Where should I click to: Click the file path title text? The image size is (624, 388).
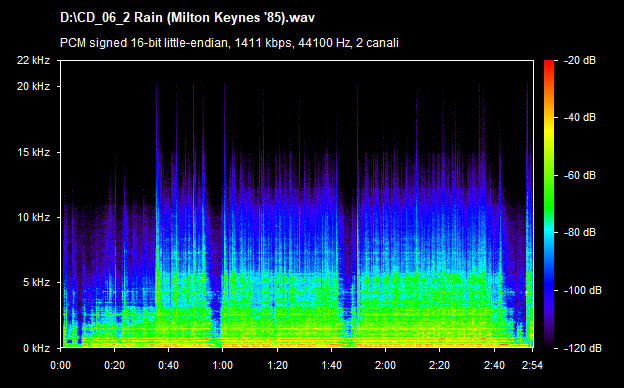point(187,18)
